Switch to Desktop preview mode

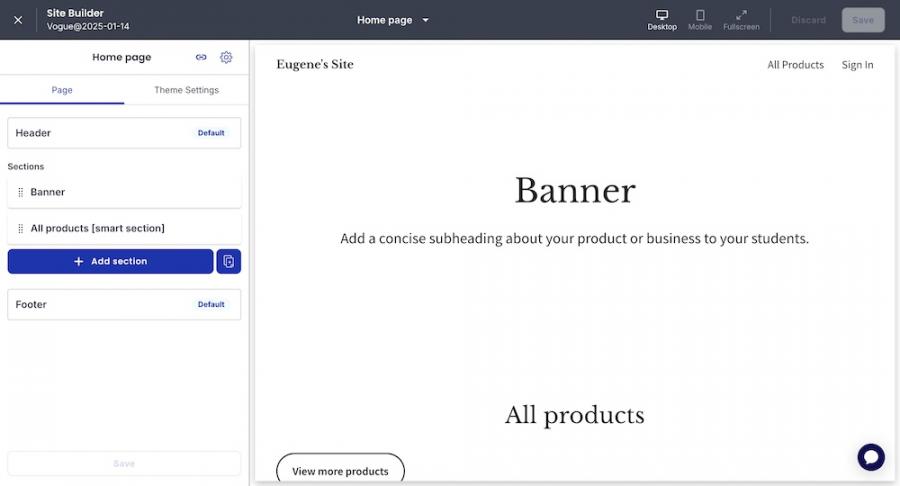tap(661, 20)
